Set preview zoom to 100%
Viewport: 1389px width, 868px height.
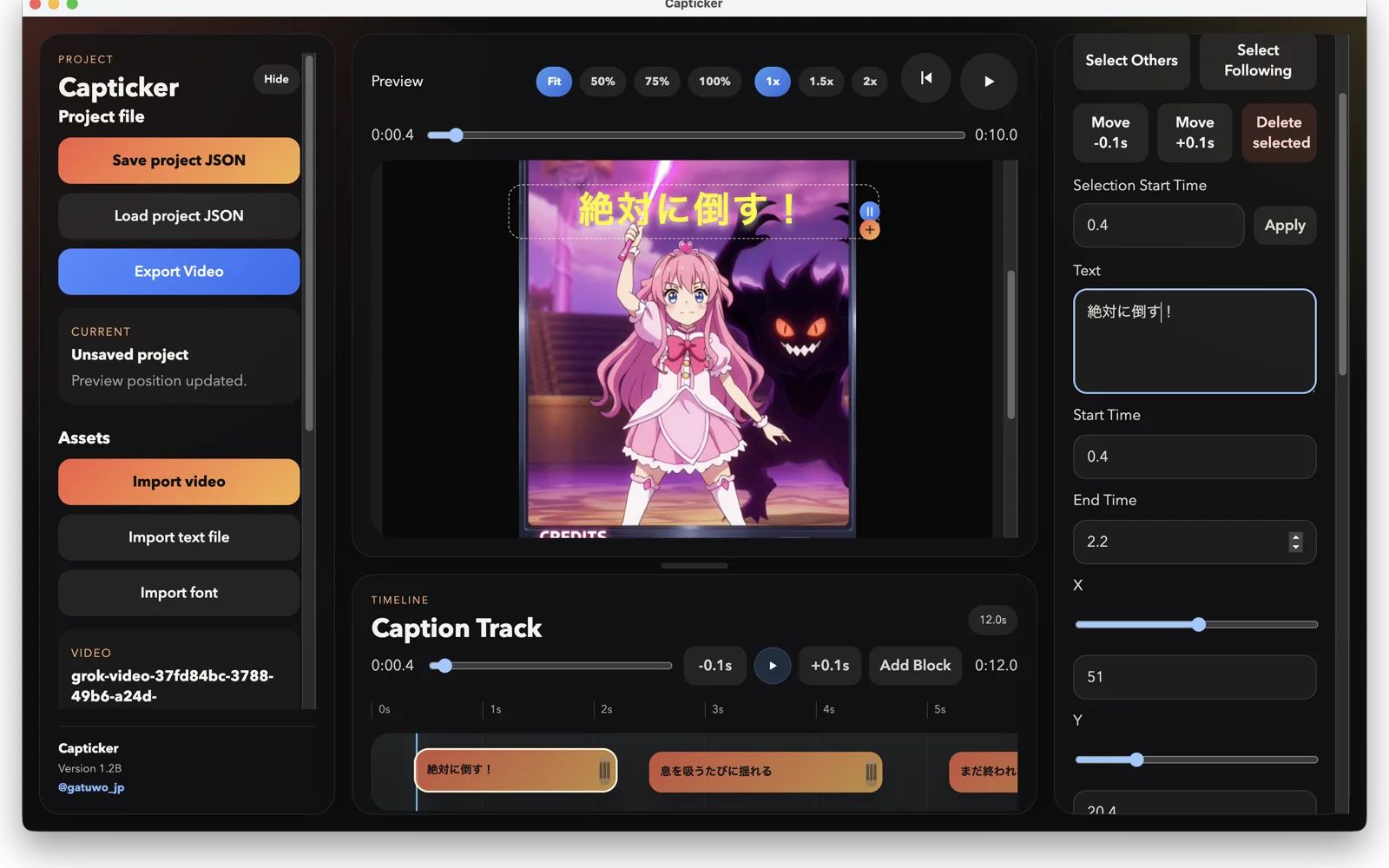(x=714, y=82)
